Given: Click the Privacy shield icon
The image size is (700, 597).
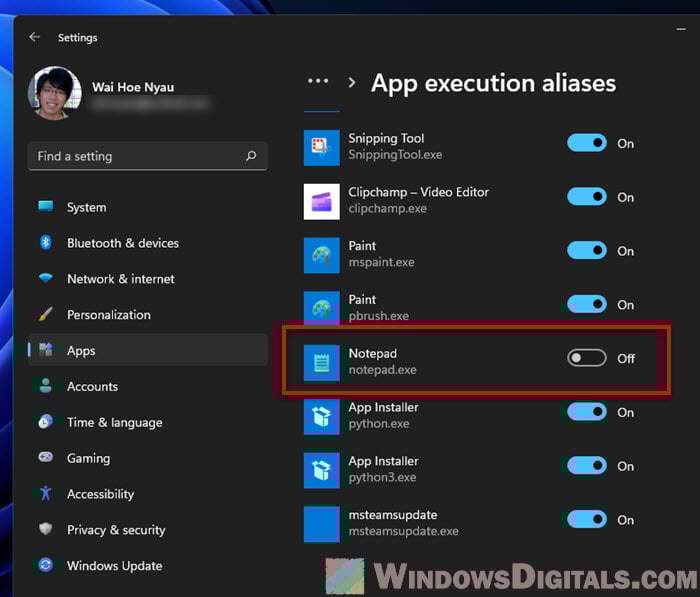Looking at the screenshot, I should [46, 529].
